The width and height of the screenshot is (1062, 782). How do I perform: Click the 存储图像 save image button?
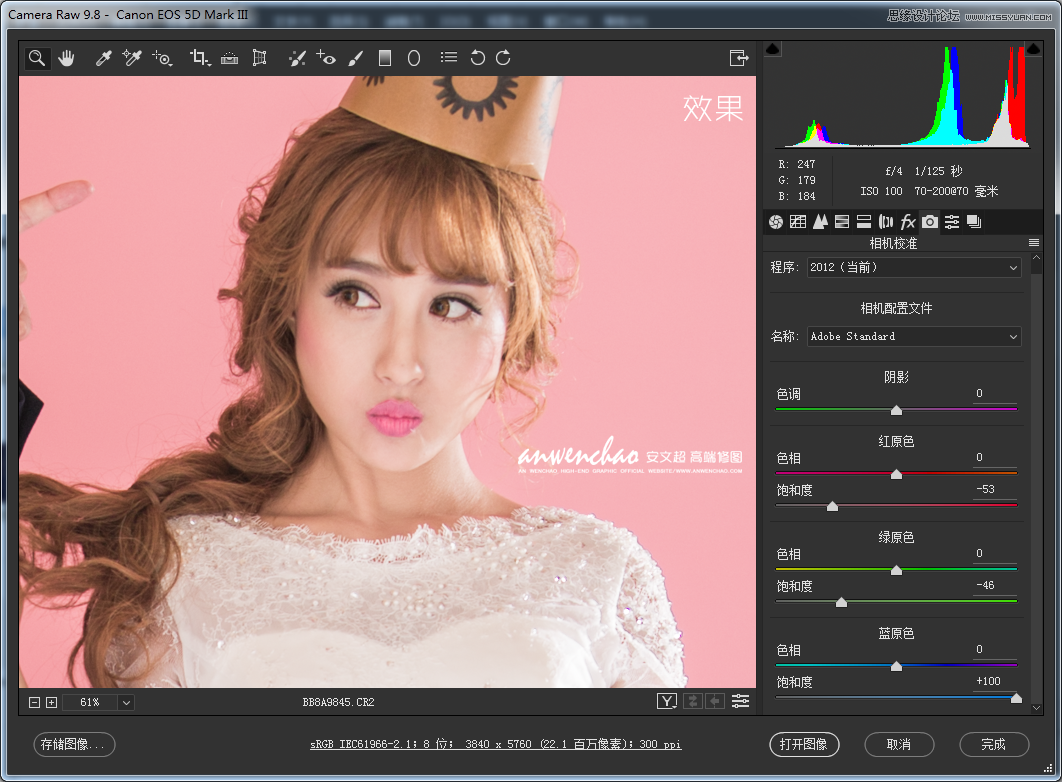73,744
